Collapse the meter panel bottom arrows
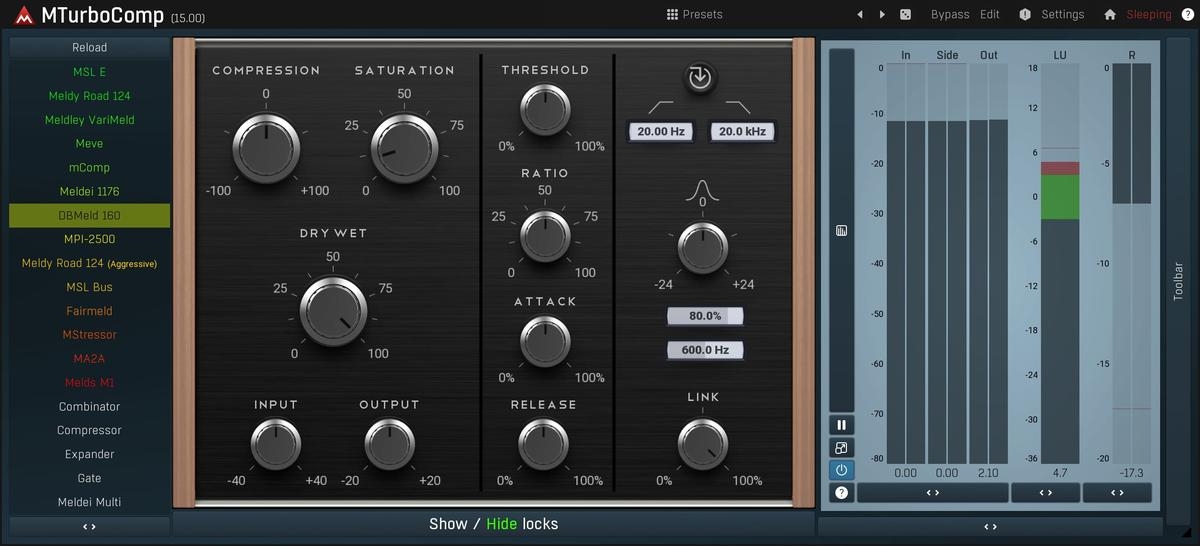1200x546 pixels. coord(990,526)
